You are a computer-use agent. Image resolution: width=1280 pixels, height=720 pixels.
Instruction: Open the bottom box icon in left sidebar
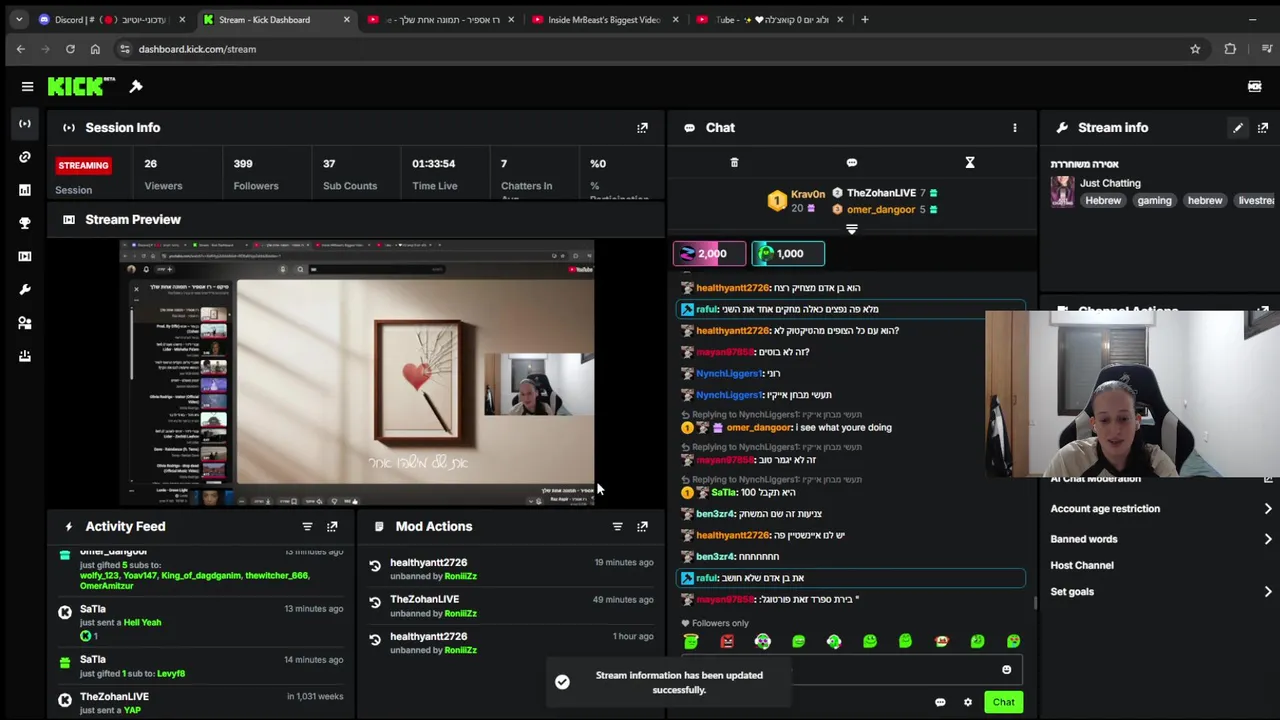tap(25, 355)
